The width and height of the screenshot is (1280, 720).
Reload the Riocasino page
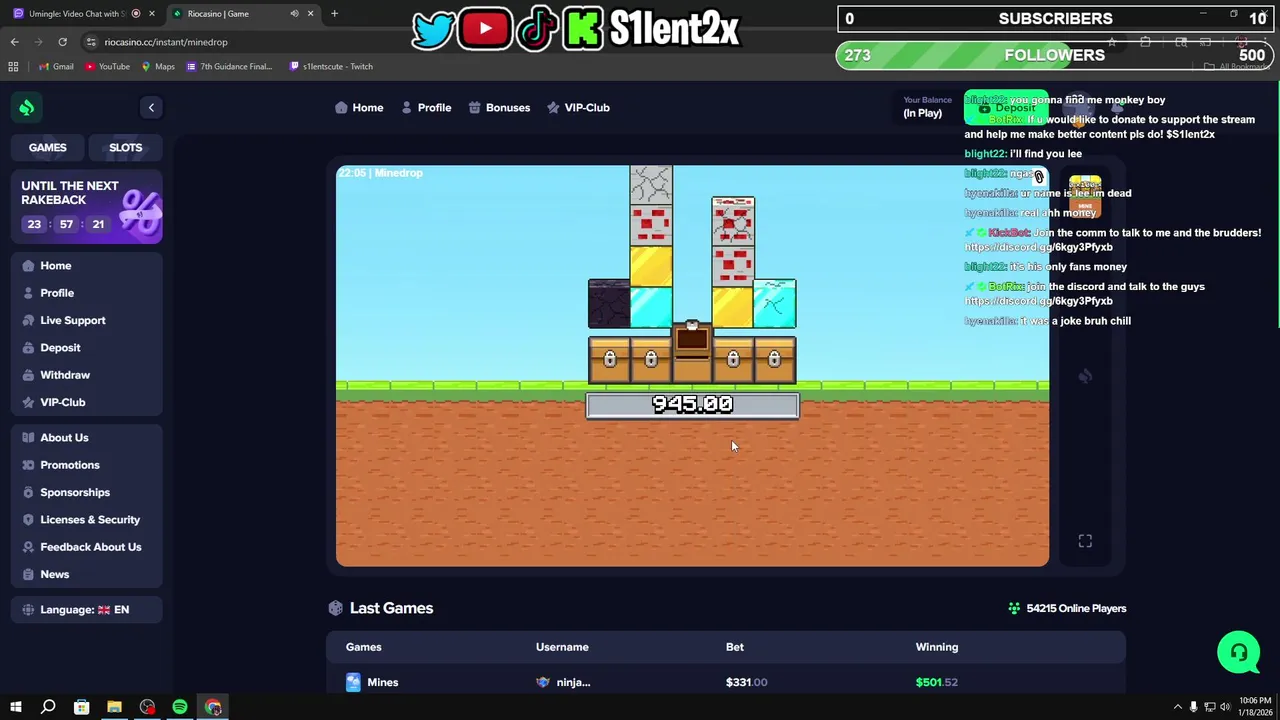pos(62,42)
